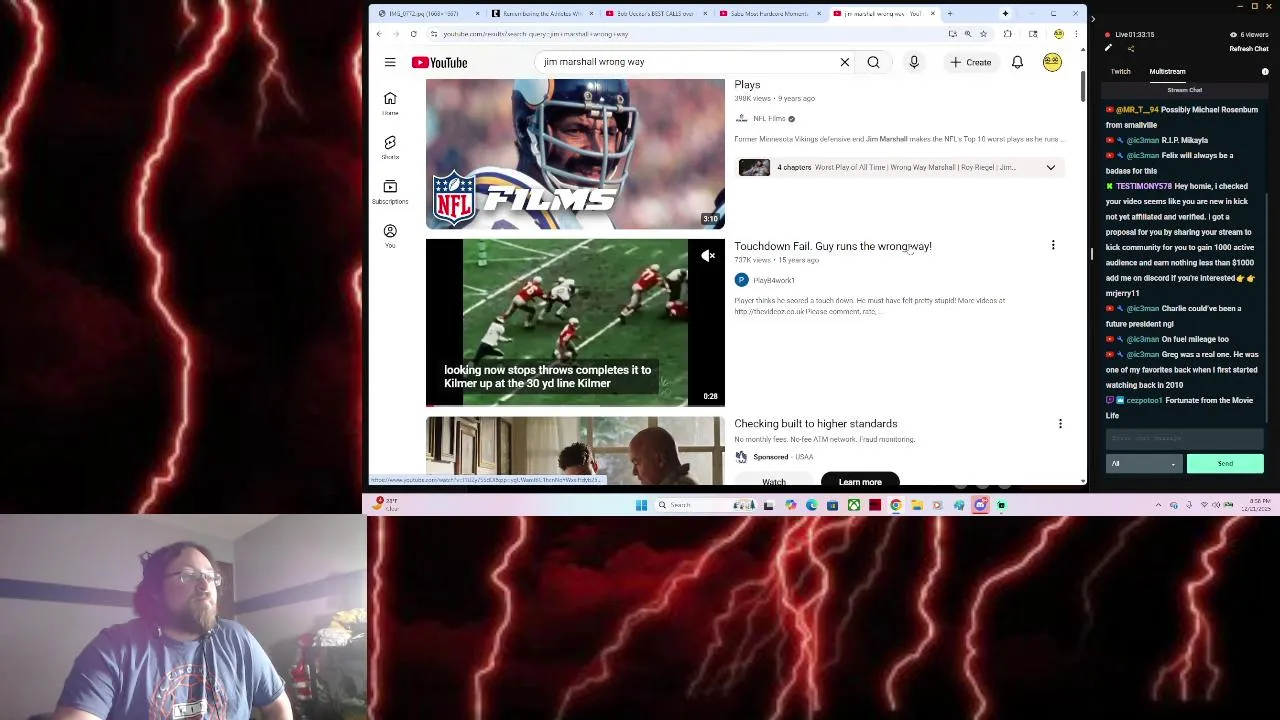Click Refresh Chat in stream panel
The width and height of the screenshot is (1280, 720).
tap(1249, 49)
